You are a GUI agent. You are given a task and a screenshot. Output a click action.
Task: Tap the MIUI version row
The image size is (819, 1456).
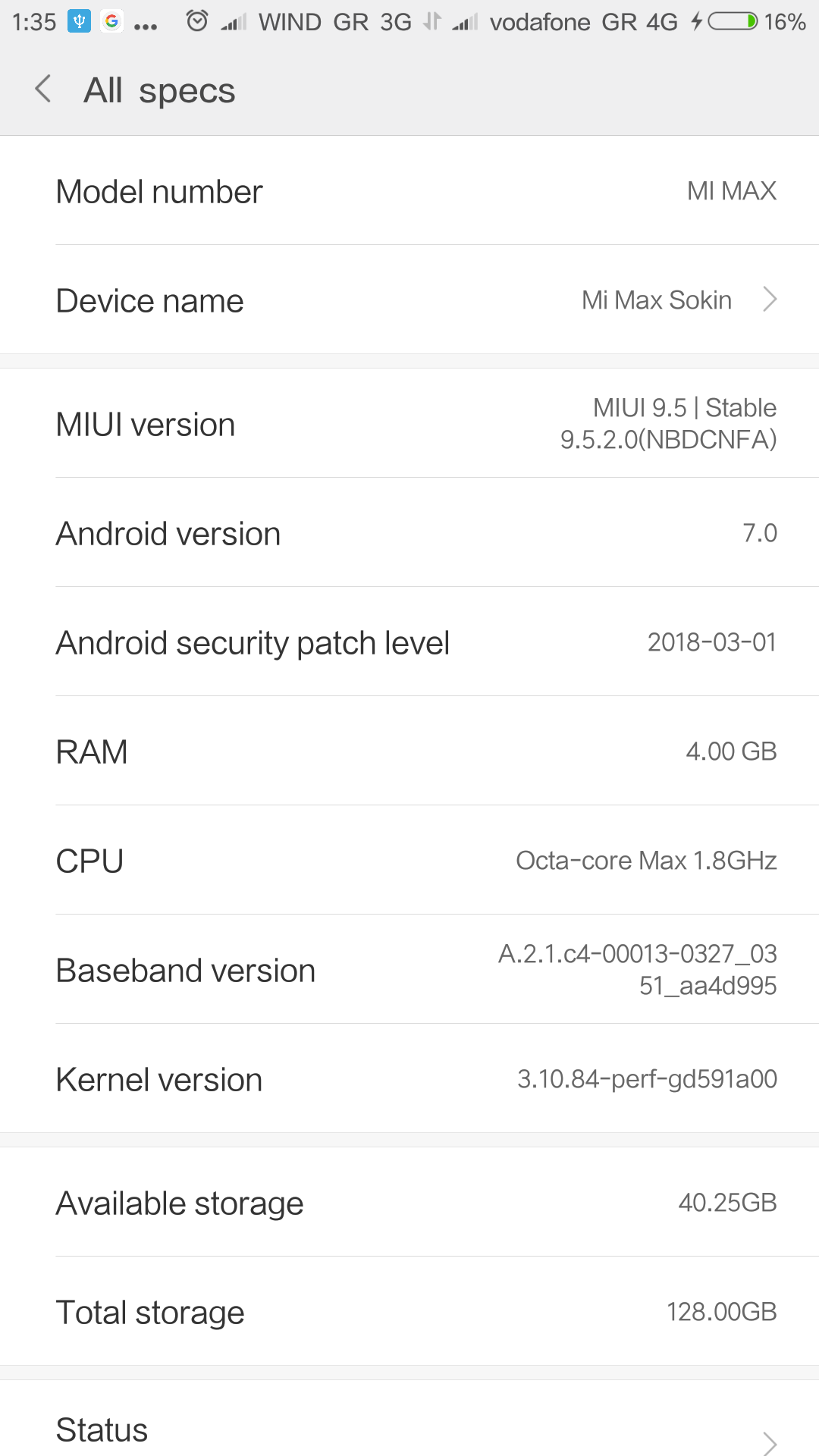tap(409, 424)
